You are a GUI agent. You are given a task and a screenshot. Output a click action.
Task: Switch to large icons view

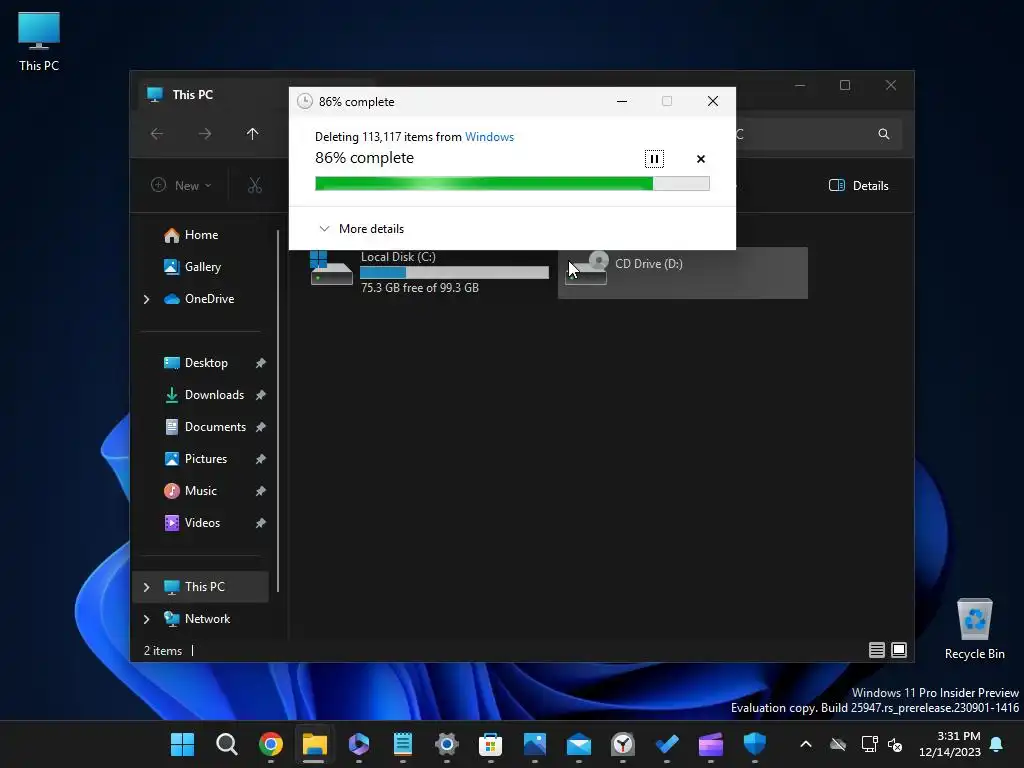click(899, 650)
